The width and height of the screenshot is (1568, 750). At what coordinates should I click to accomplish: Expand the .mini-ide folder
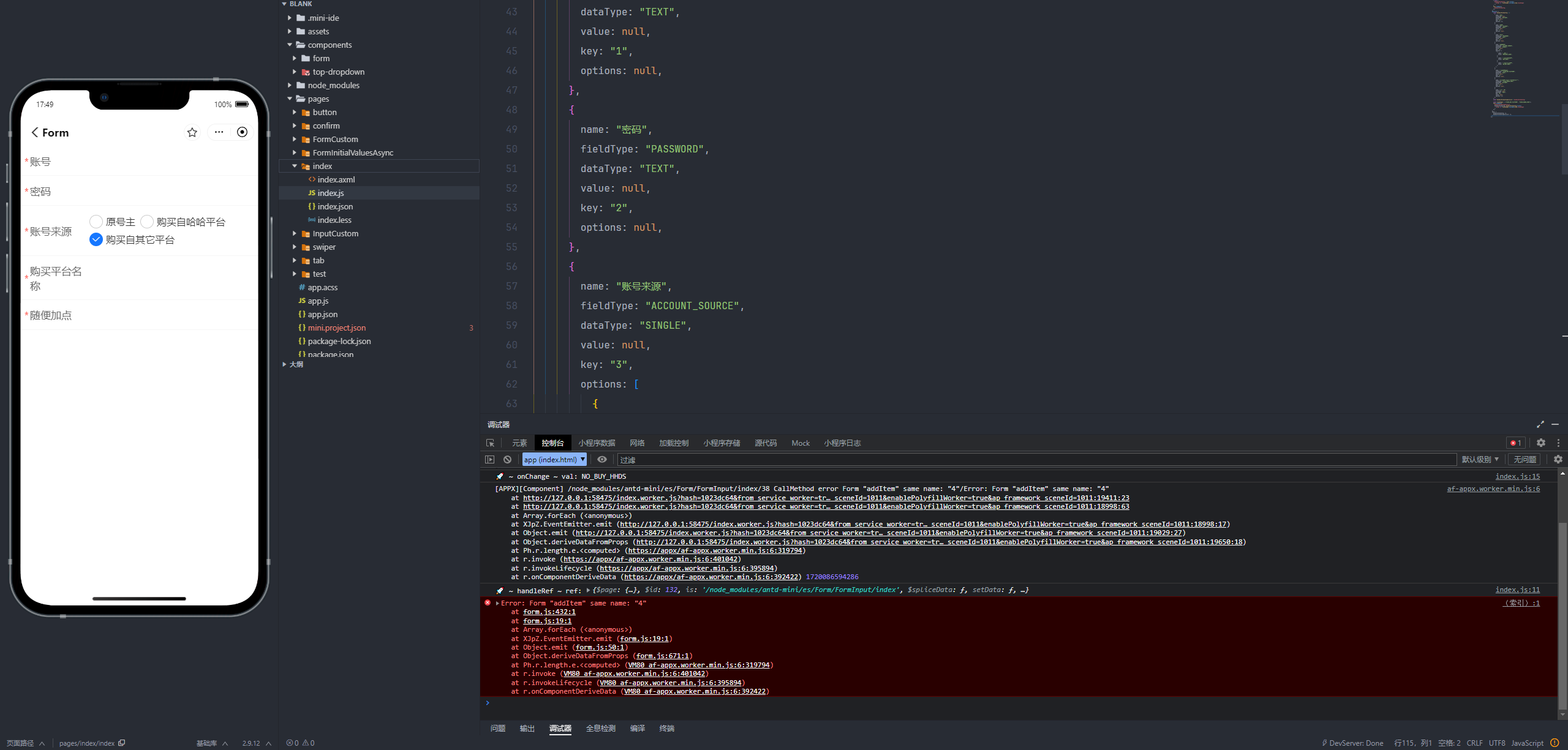290,18
